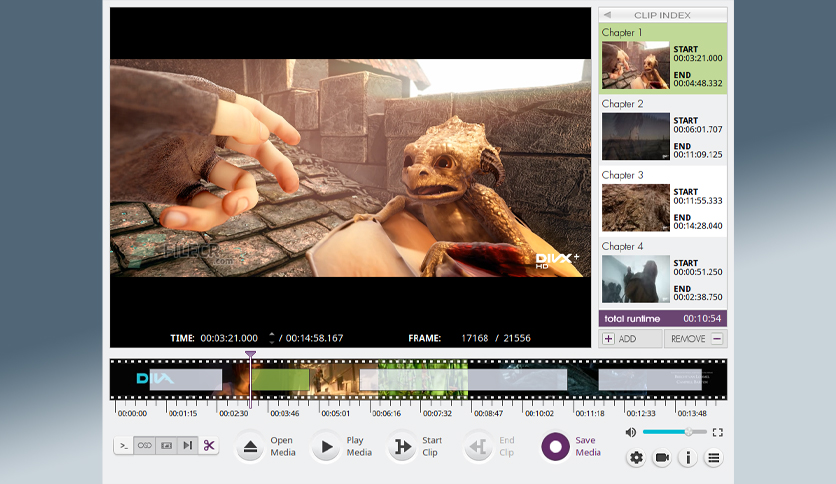Click the REMOVE clip button
Screen dimensions: 836x484
coord(696,338)
